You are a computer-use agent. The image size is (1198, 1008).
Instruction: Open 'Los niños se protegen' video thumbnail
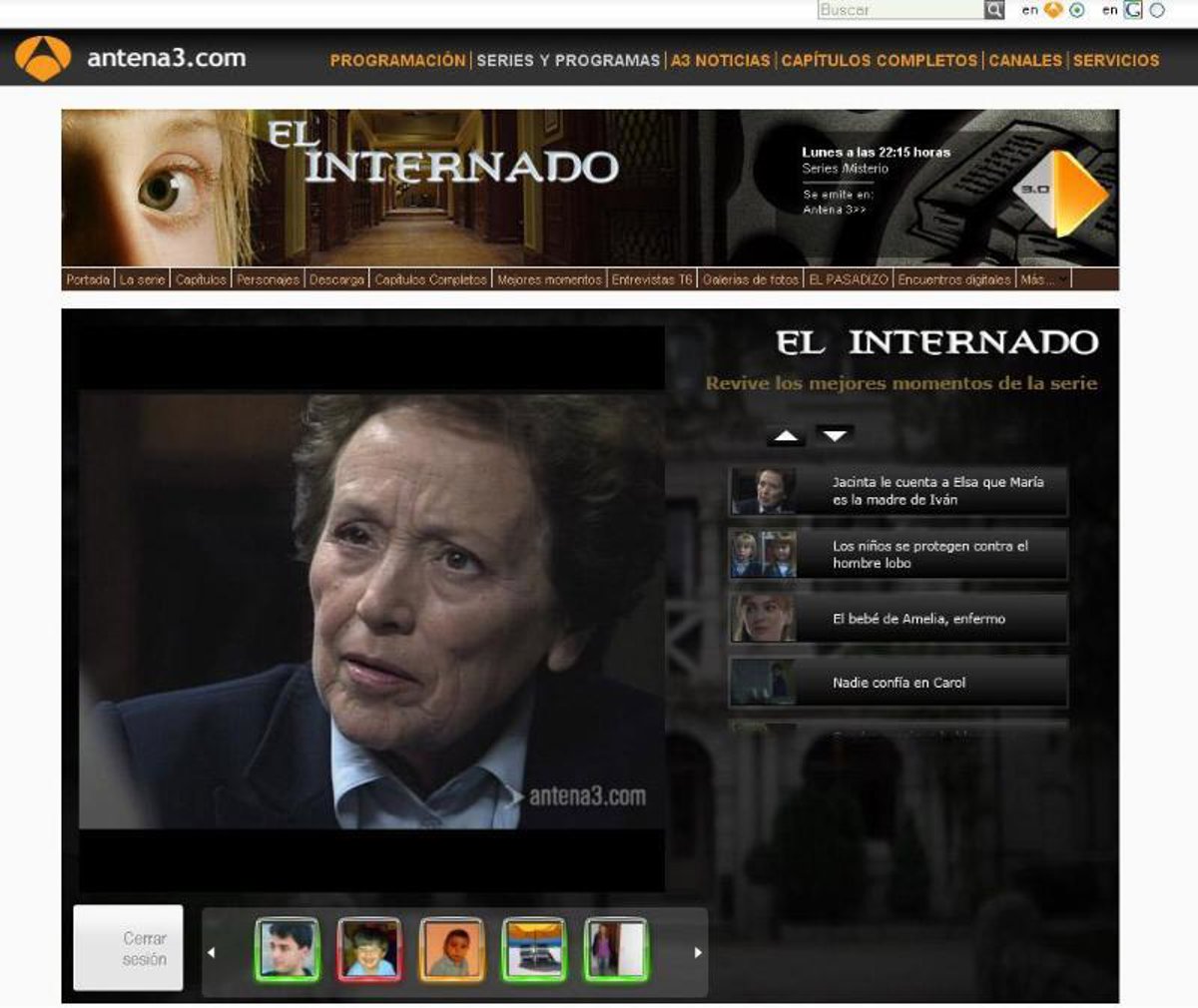[x=764, y=555]
